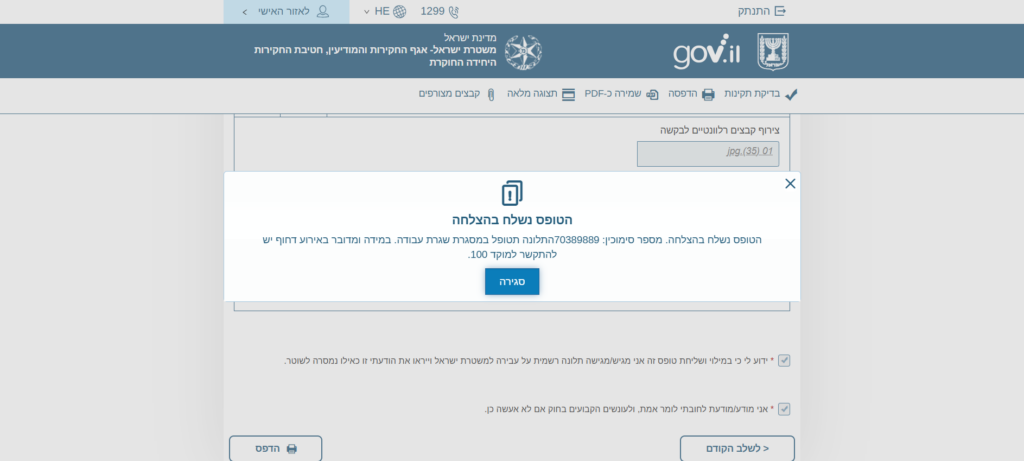This screenshot has height=461, width=1024.
Task: Click the printer icon in toolbar
Action: tap(709, 95)
